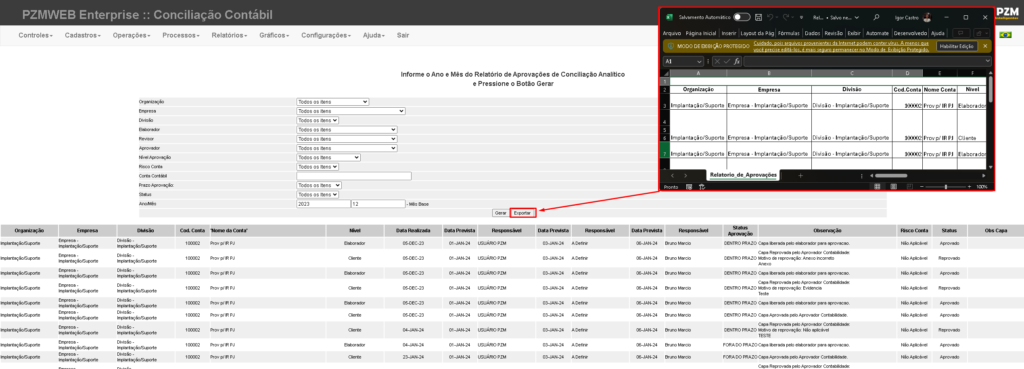Click the Gerar button
This screenshot has height=369, width=1024.
coord(501,213)
